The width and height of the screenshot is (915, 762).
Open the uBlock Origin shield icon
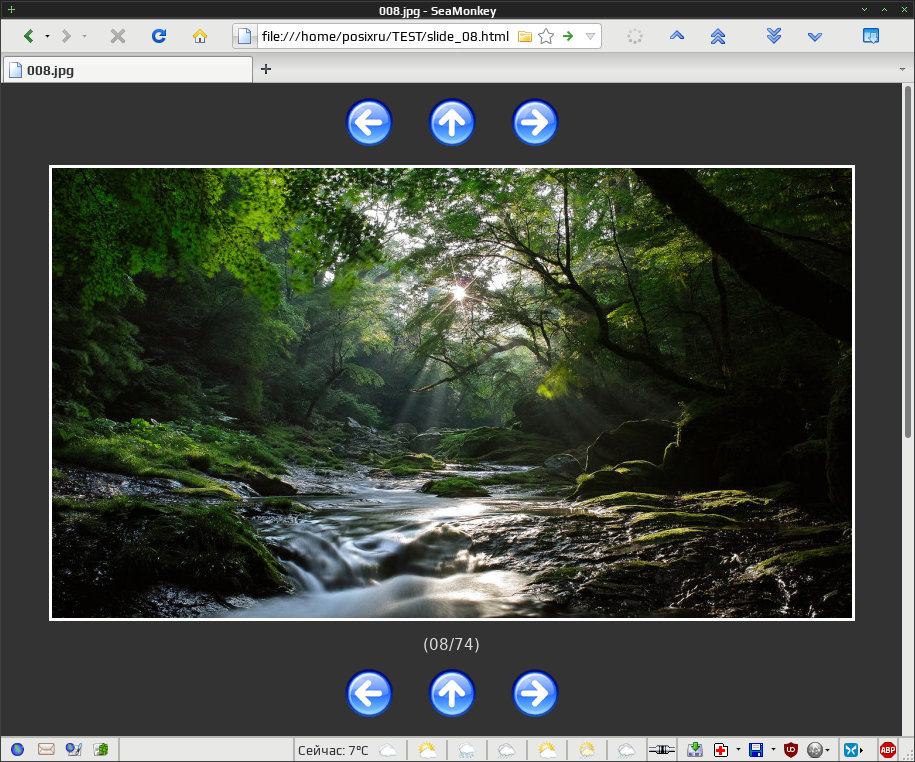coord(791,750)
